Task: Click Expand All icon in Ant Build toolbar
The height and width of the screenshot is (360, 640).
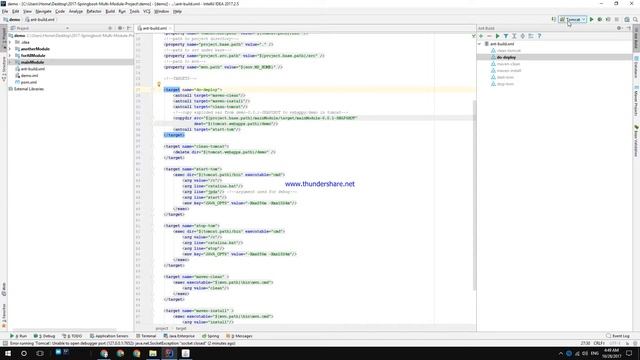Action: [514, 36]
